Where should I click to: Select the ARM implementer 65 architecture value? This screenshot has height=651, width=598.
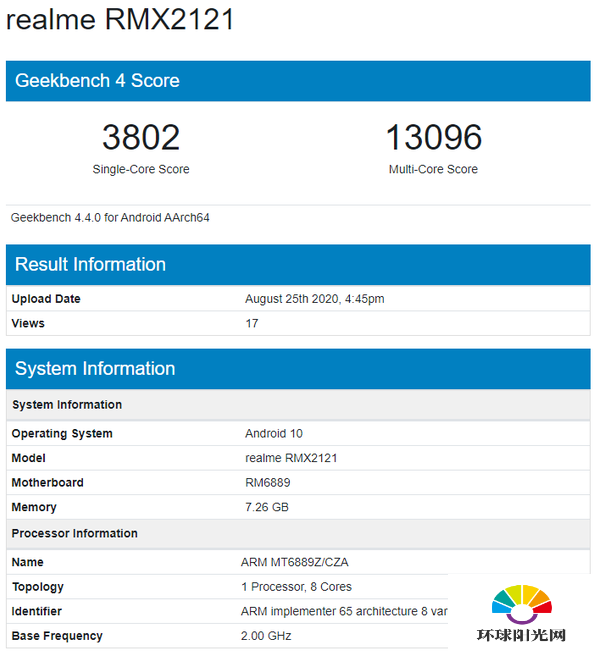click(x=344, y=611)
